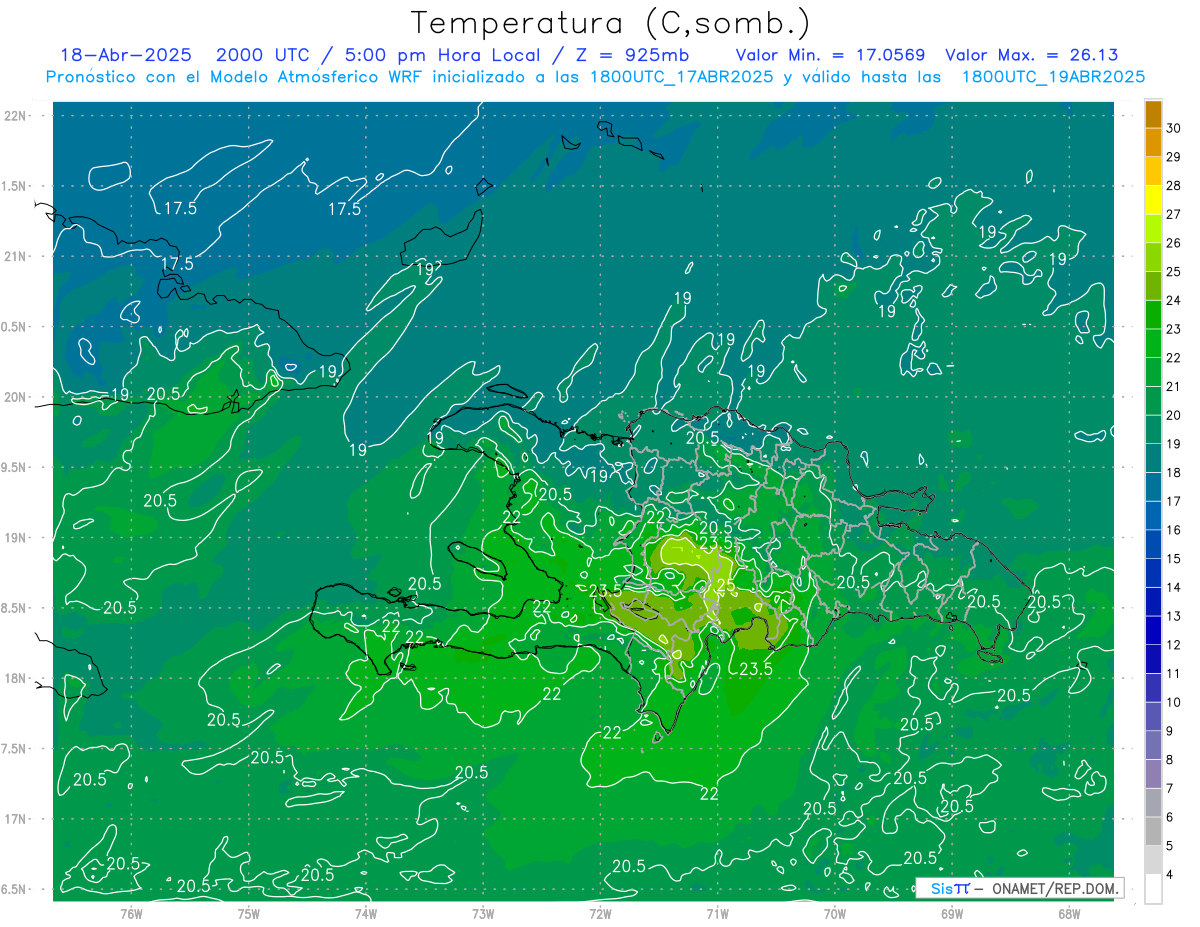
Task: Click the '18N' latitude axis label
Action: 16,679
